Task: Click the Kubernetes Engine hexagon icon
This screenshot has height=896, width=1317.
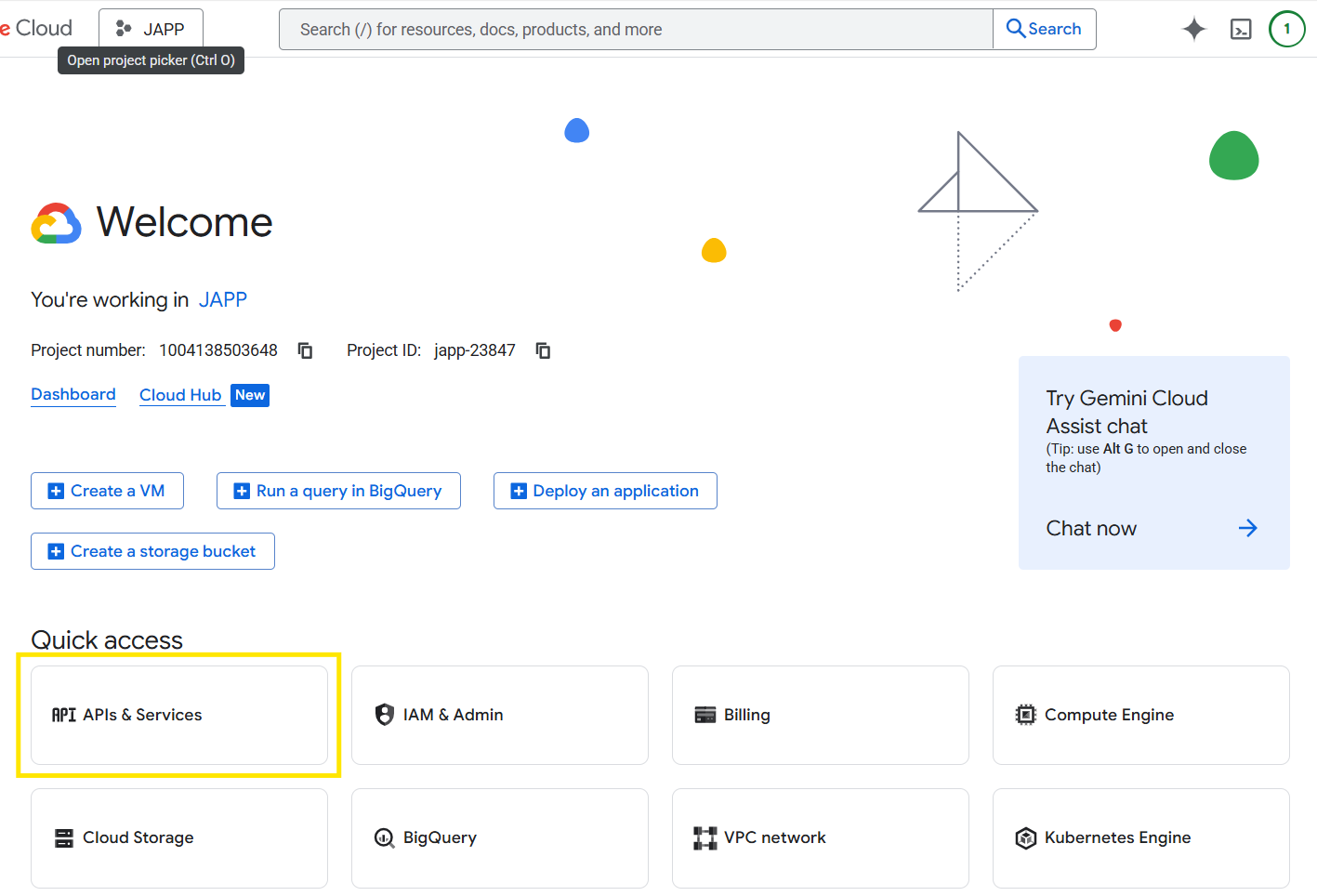Action: point(1026,838)
